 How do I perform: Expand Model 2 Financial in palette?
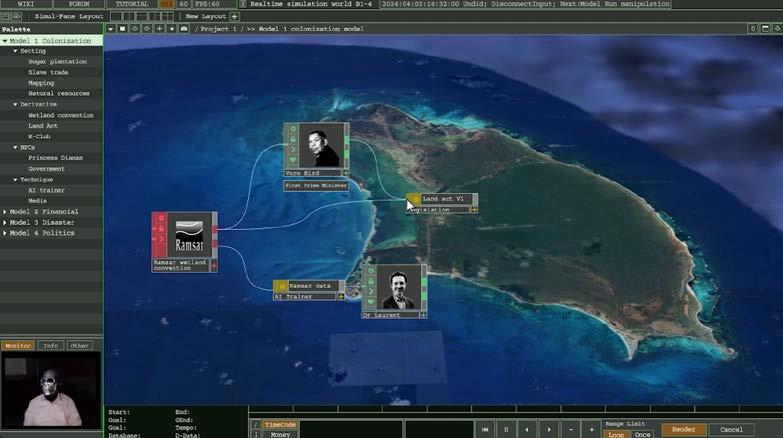[x=5, y=212]
